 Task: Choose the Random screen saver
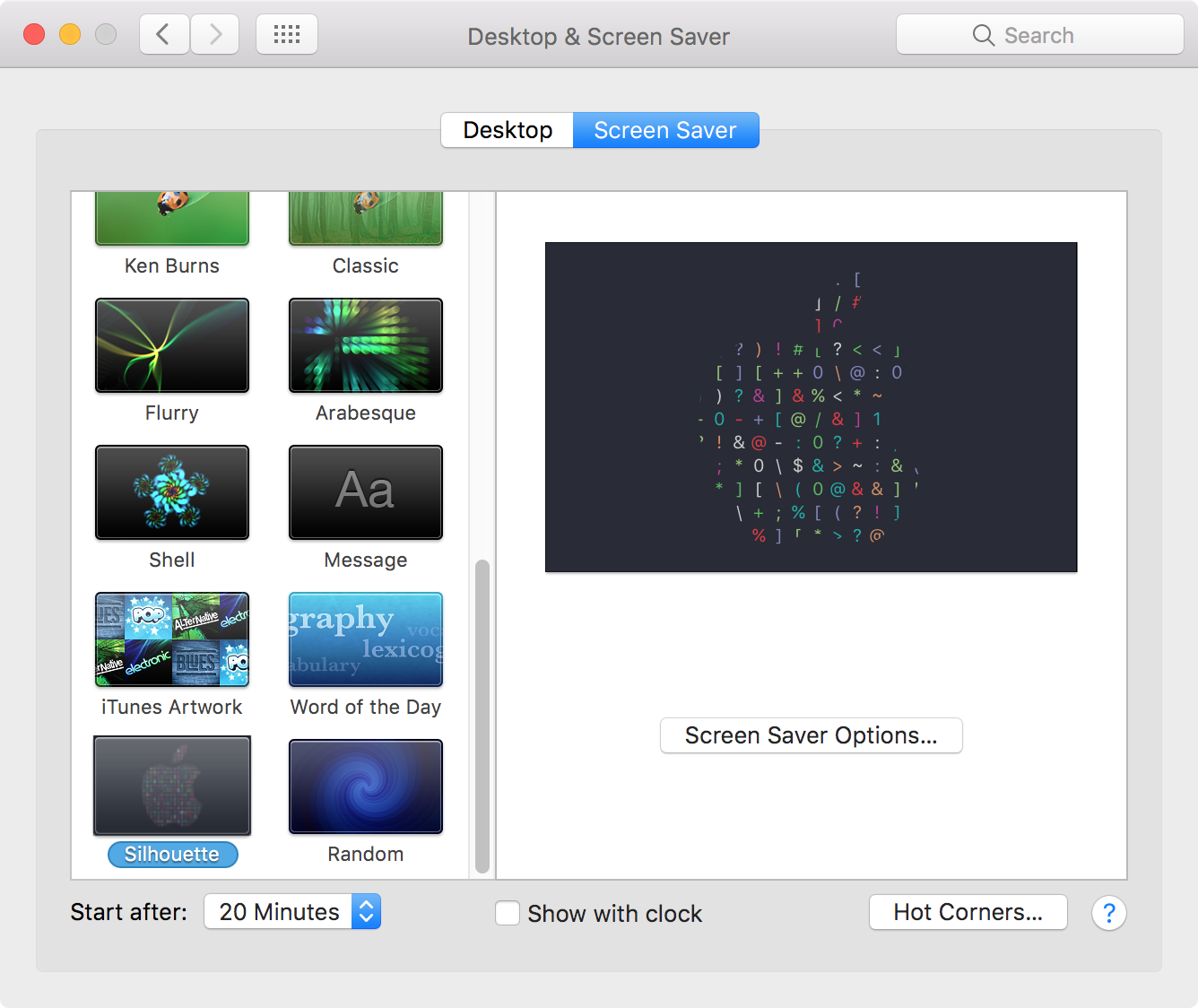(366, 786)
